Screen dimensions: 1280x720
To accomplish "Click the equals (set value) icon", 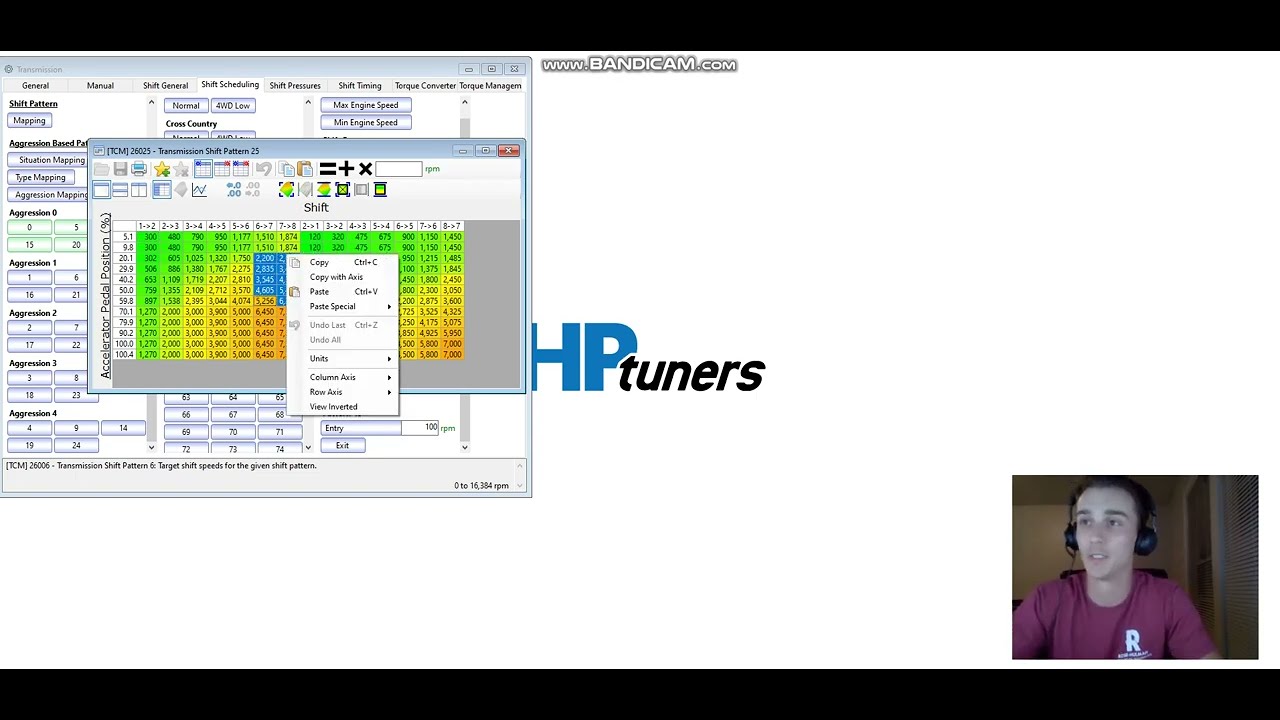I will [x=327, y=170].
